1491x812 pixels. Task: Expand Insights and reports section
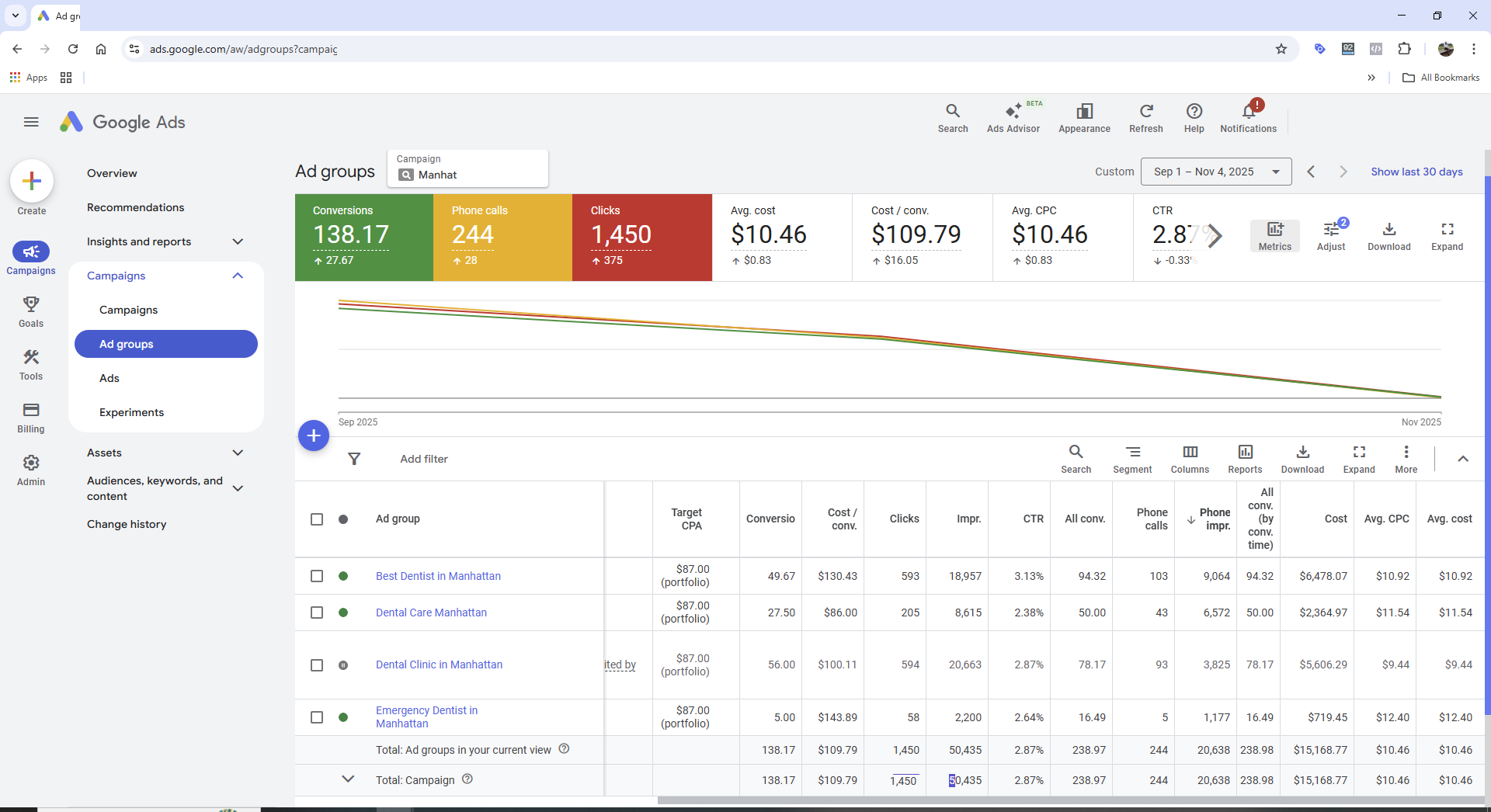pos(238,241)
